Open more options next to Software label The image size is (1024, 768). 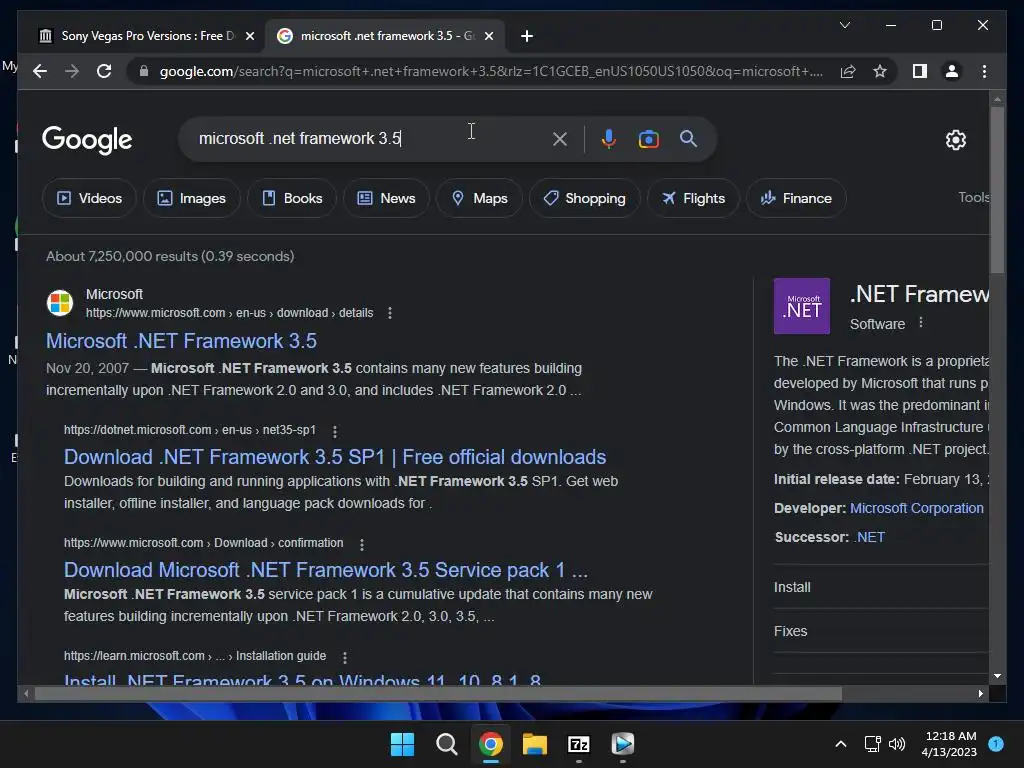point(921,323)
